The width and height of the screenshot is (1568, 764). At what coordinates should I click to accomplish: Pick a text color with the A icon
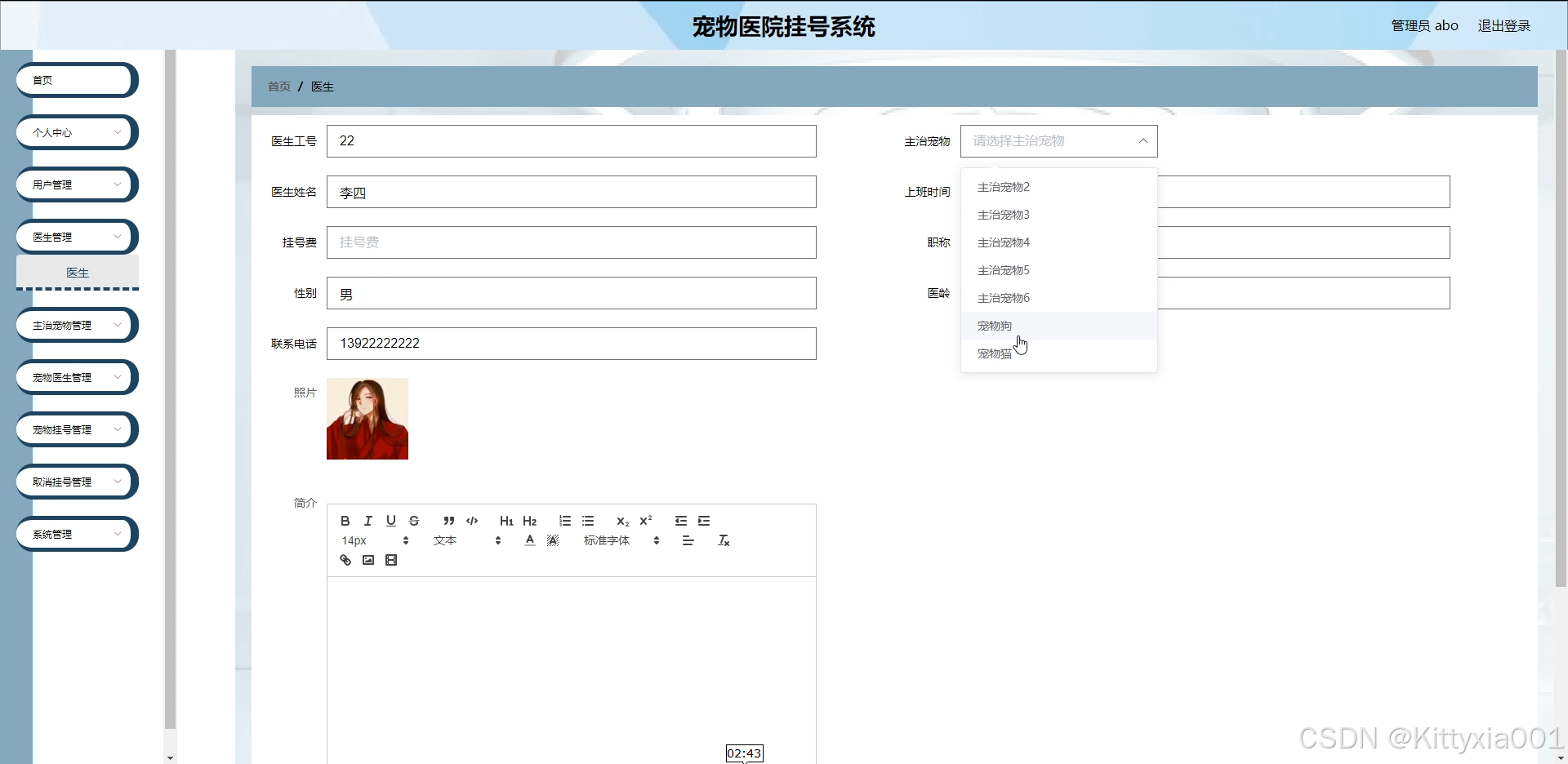click(530, 540)
